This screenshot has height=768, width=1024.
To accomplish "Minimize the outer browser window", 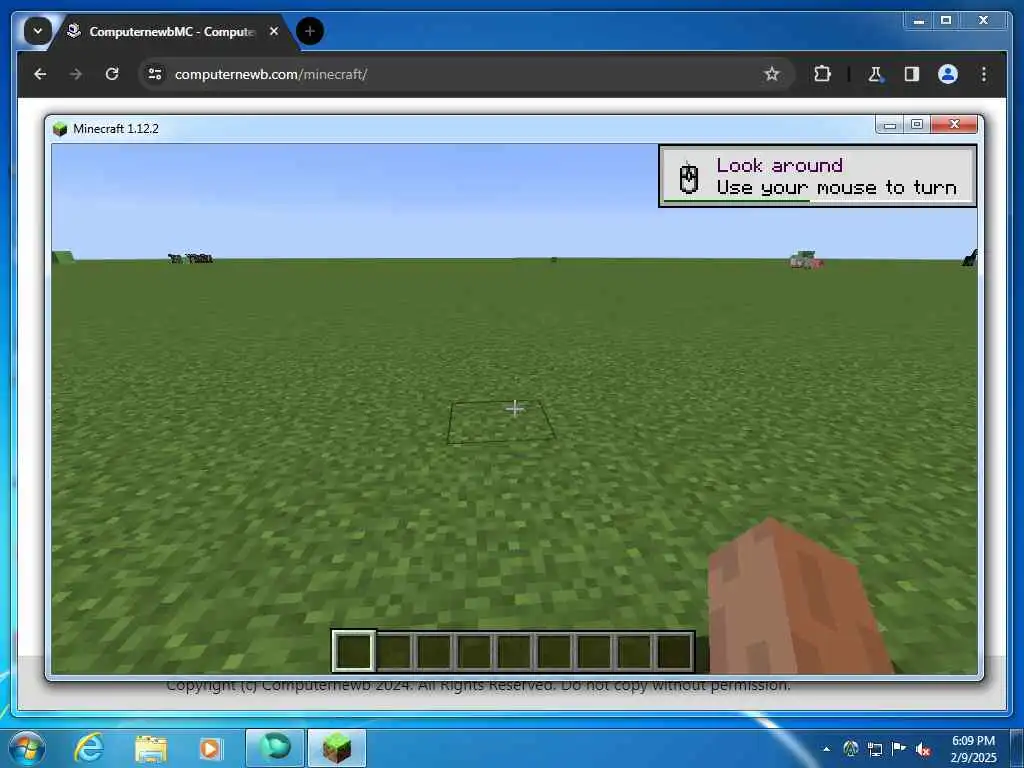I will [x=919, y=21].
